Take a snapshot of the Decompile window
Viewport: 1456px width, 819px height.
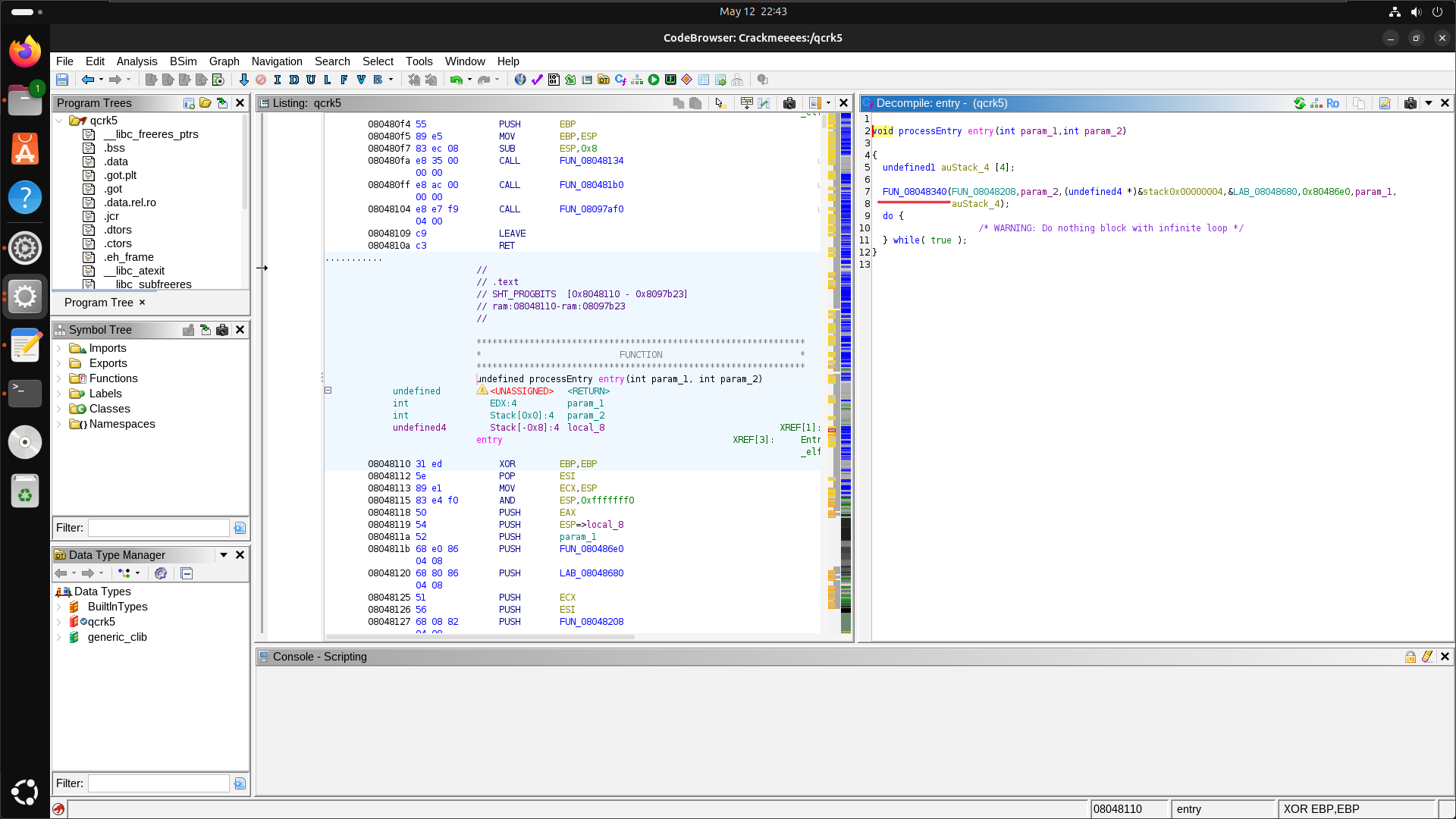pyautogui.click(x=1410, y=103)
